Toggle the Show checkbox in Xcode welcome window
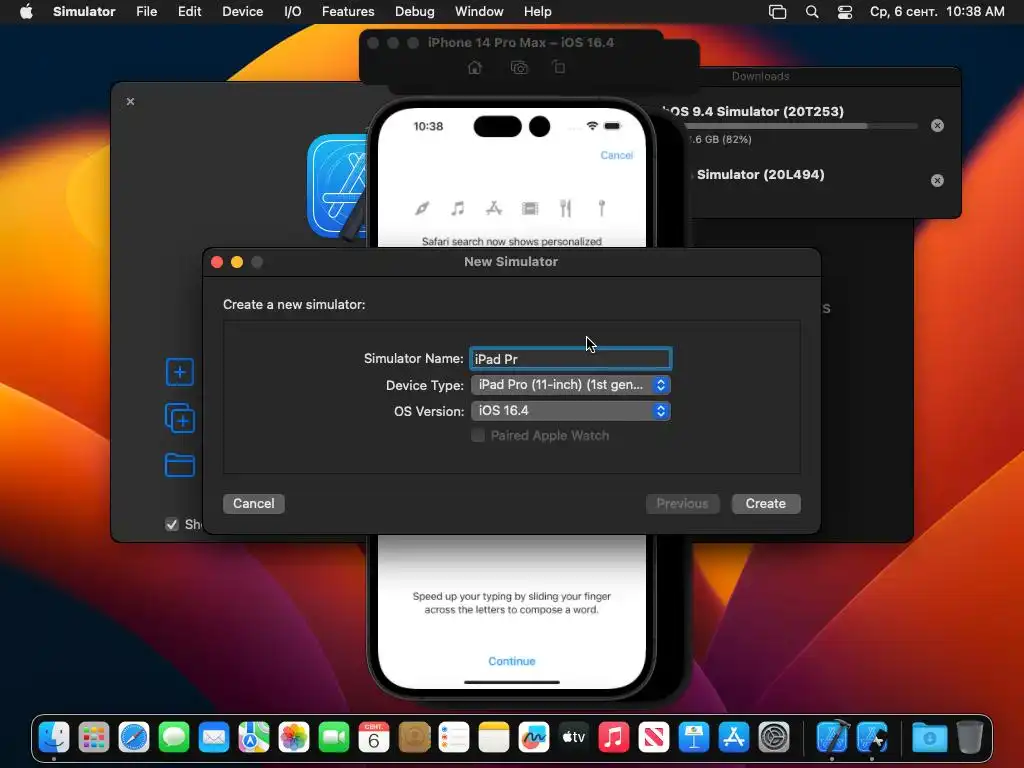The image size is (1024, 768). tap(172, 524)
